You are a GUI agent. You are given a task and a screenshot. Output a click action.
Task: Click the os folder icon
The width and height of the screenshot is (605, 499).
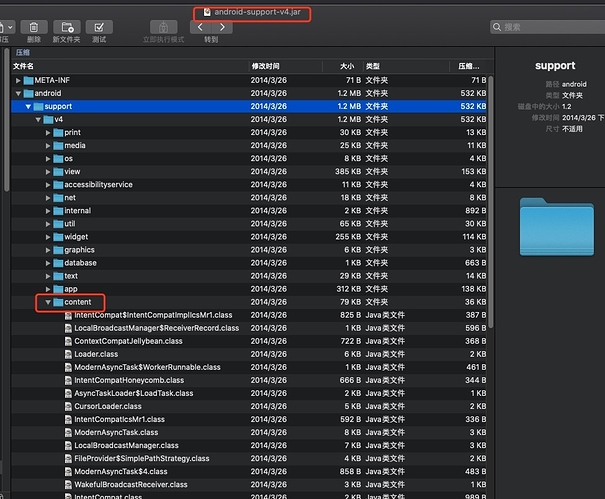coord(58,159)
